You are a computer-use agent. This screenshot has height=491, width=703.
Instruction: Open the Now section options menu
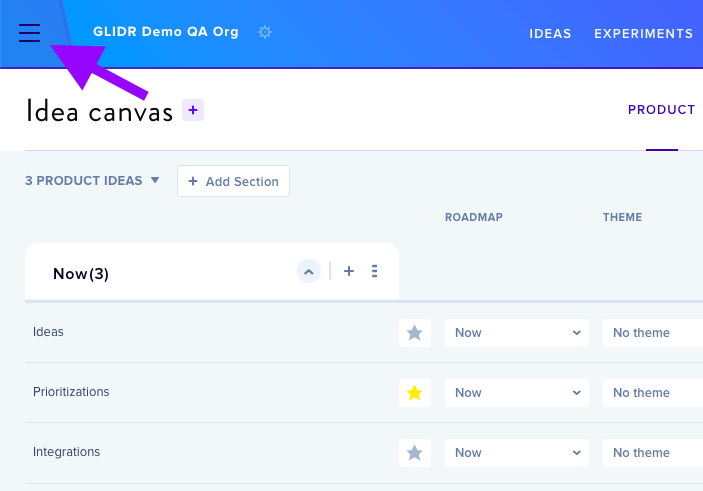point(374,271)
